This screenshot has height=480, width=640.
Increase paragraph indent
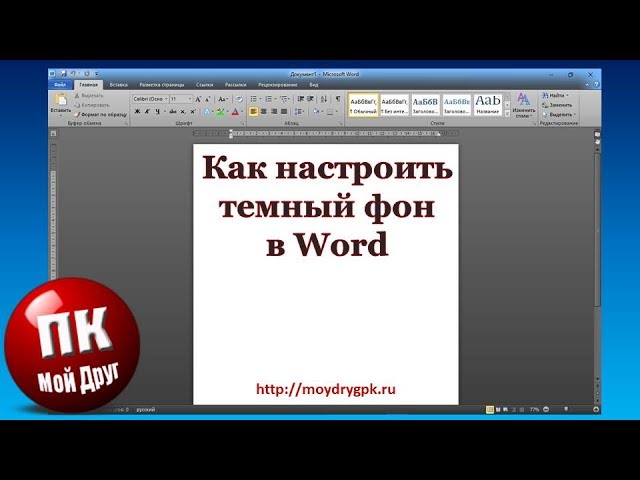click(310, 99)
